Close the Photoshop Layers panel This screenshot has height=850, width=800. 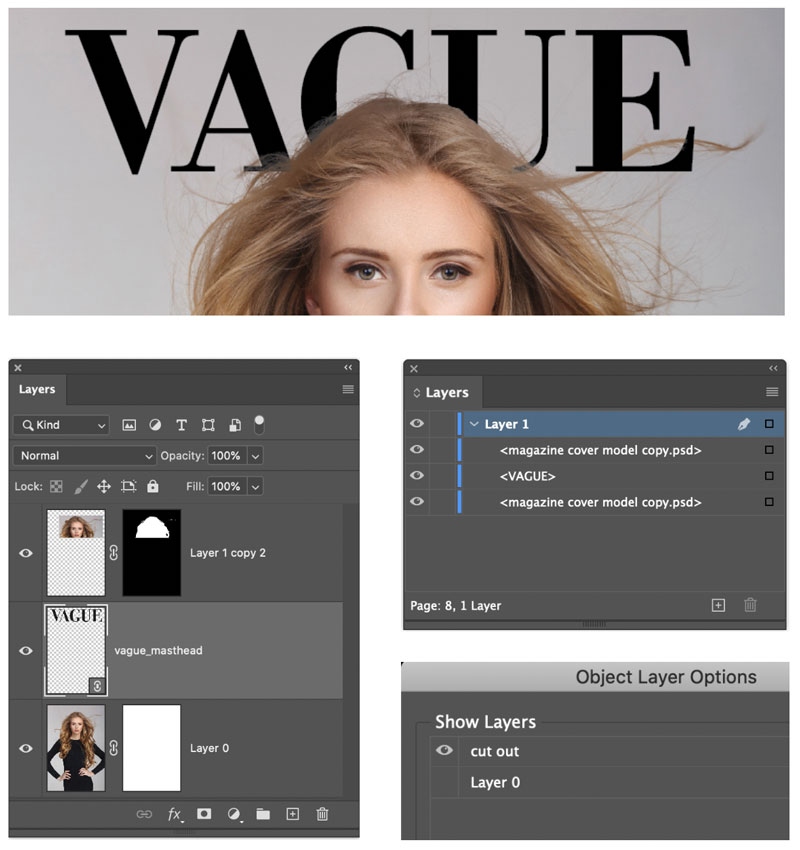[18, 368]
